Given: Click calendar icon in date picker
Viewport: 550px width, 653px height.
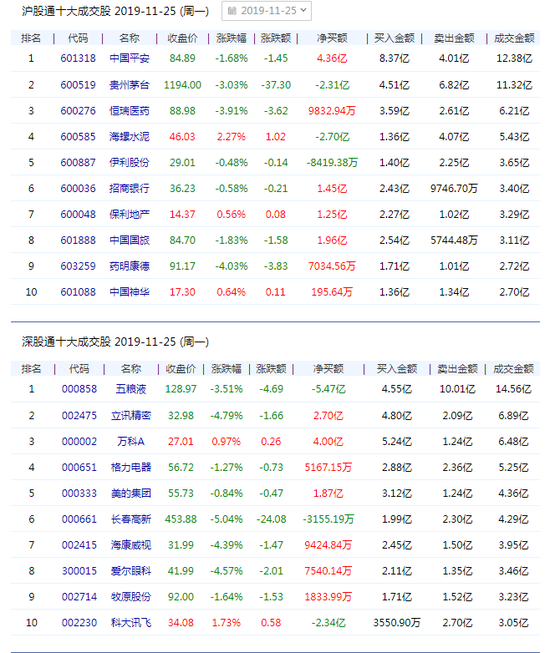Looking at the screenshot, I should tap(231, 11).
